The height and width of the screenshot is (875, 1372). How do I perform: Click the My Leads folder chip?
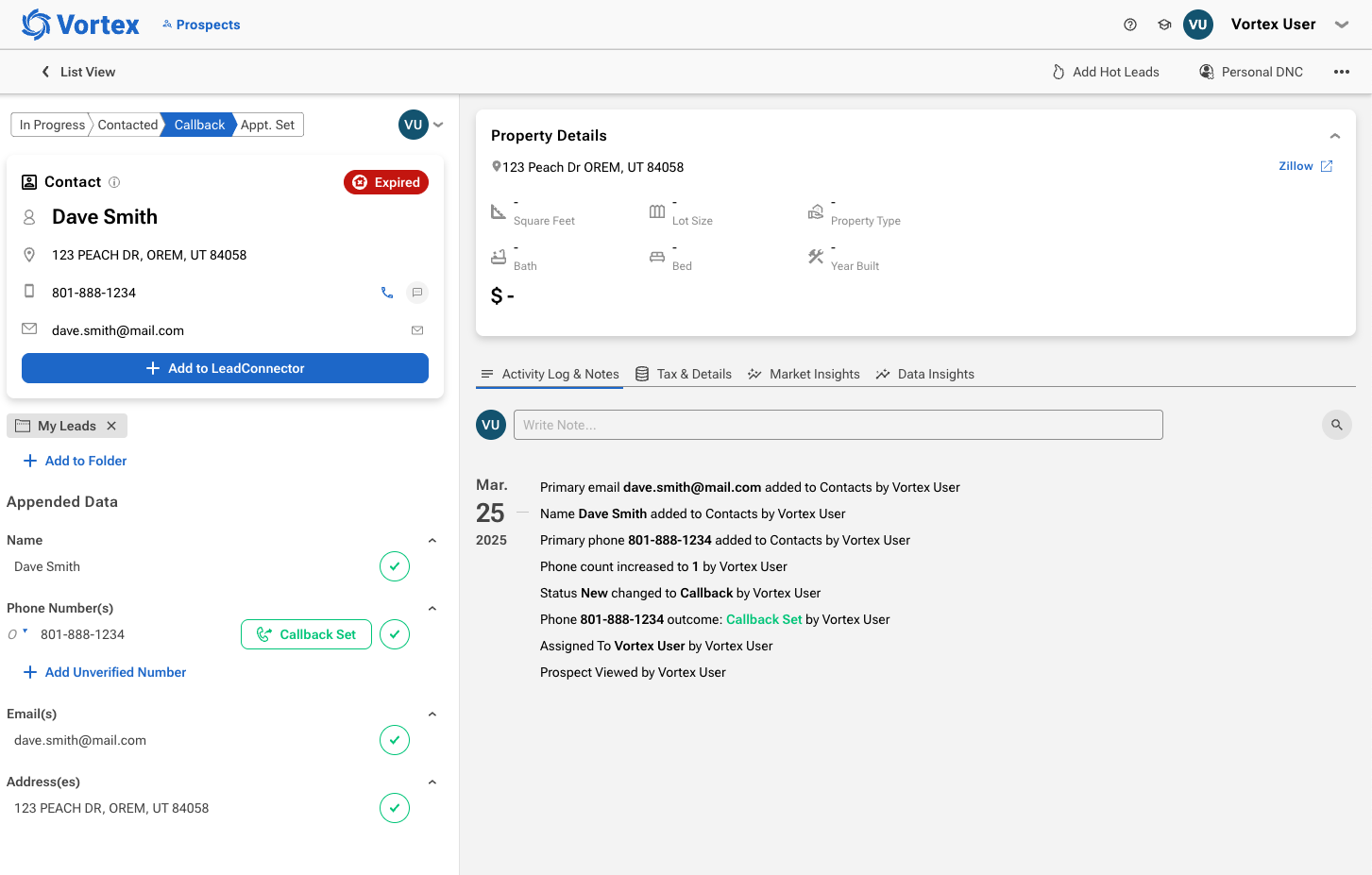(67, 426)
